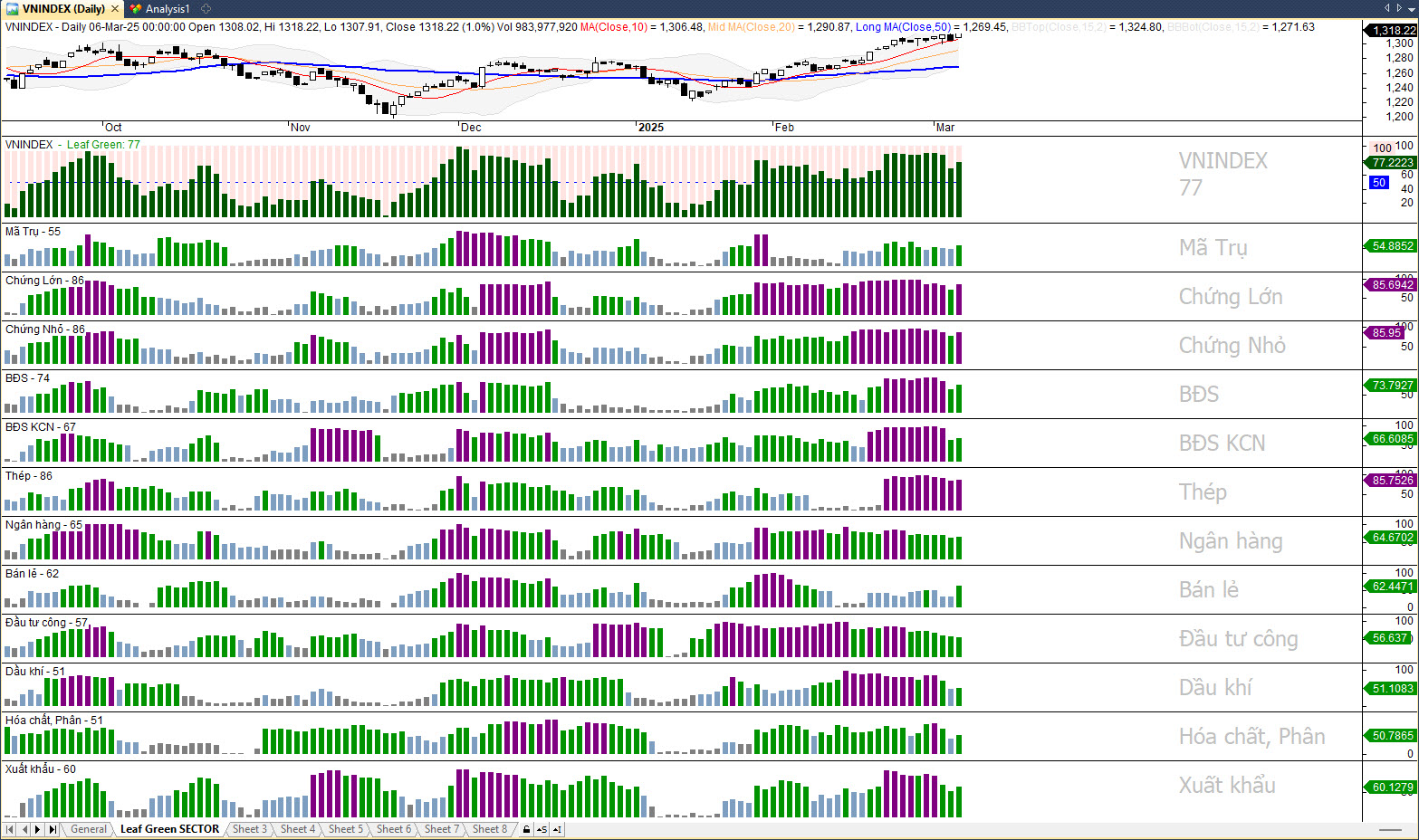Jump to first chart sheet arrow
Image resolution: width=1419 pixels, height=840 pixels.
pyautogui.click(x=10, y=829)
